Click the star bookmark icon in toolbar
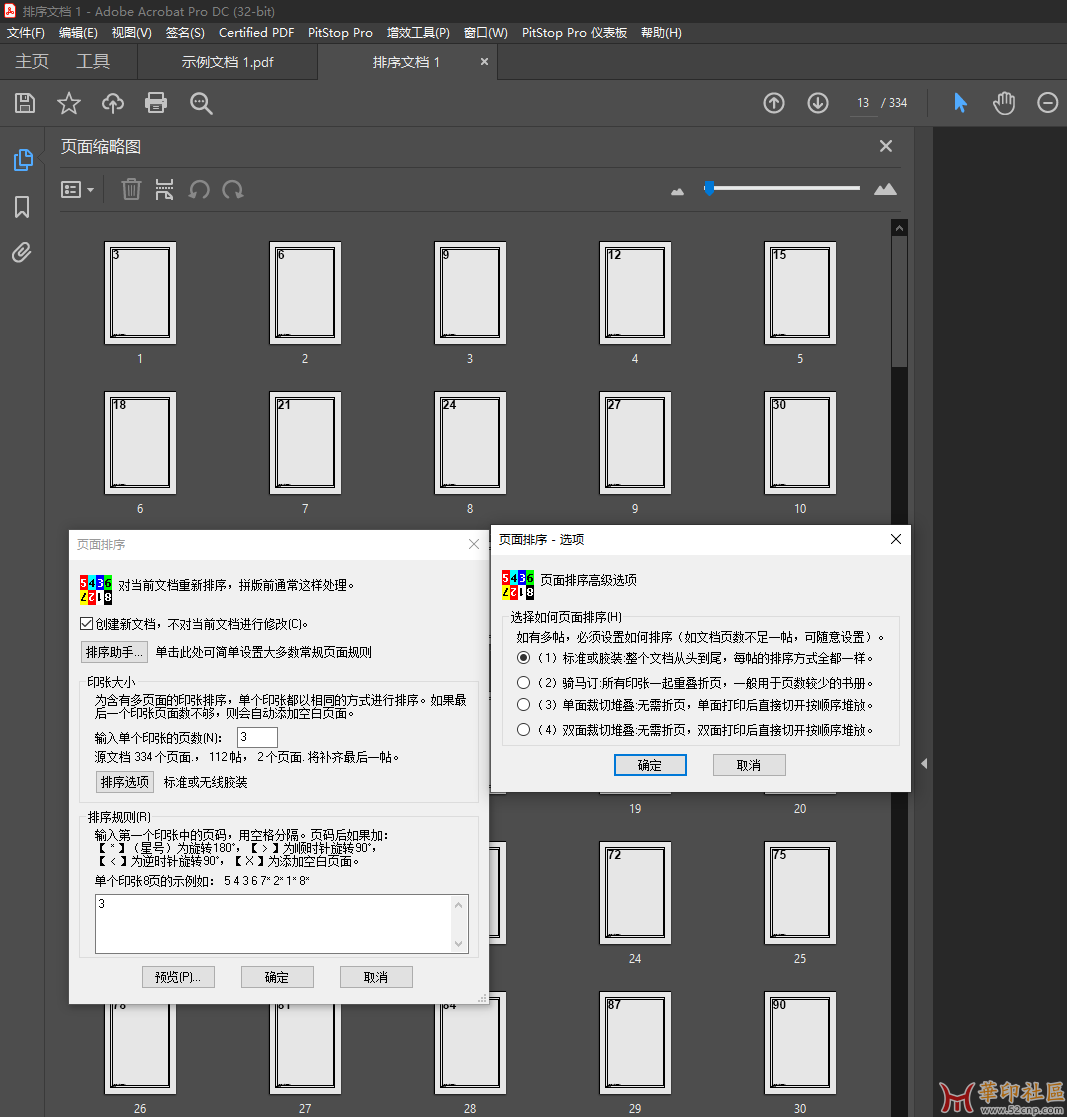This screenshot has height=1117, width=1067. click(68, 103)
